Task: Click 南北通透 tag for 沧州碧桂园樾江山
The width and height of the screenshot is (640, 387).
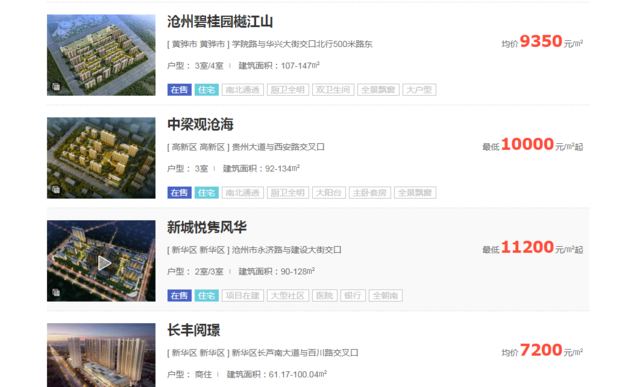Action: pos(242,90)
